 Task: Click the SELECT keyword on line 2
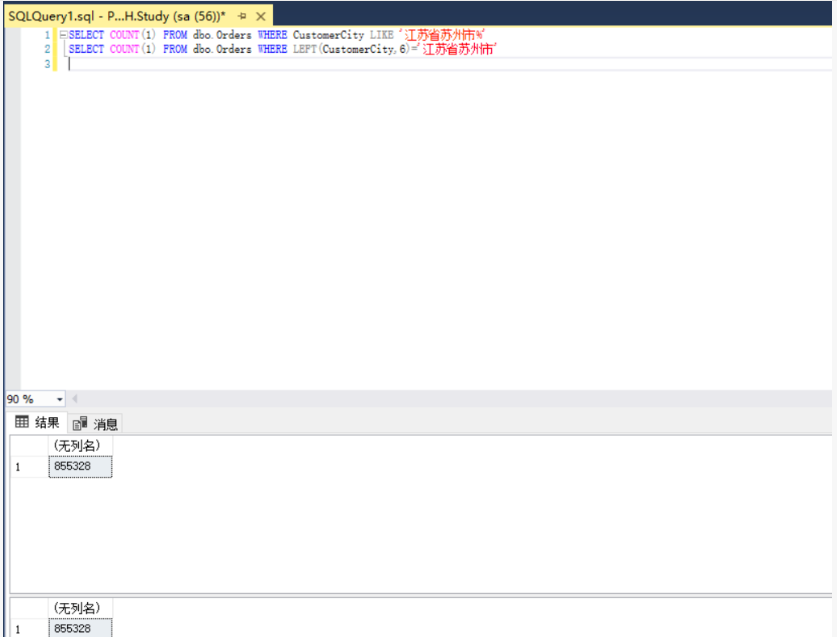pyautogui.click(x=86, y=49)
